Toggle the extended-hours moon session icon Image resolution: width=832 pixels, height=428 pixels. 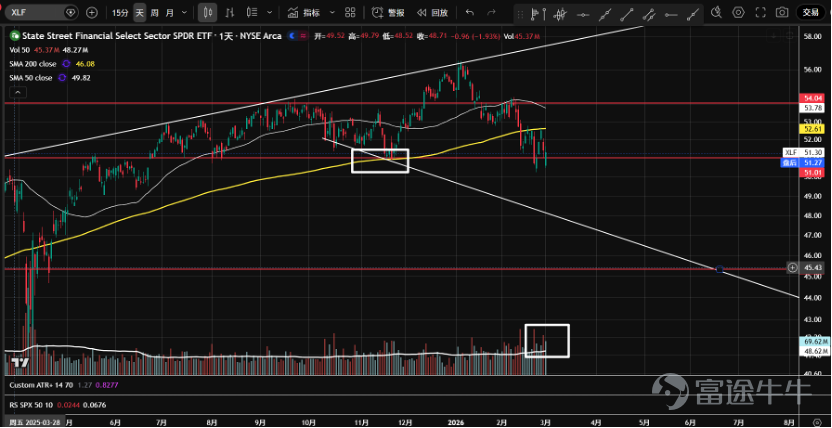click(292, 36)
